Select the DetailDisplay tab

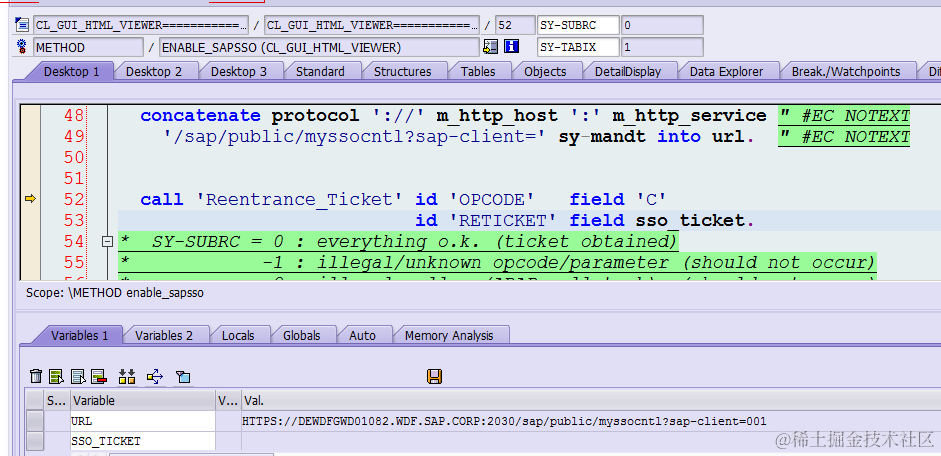coord(628,71)
